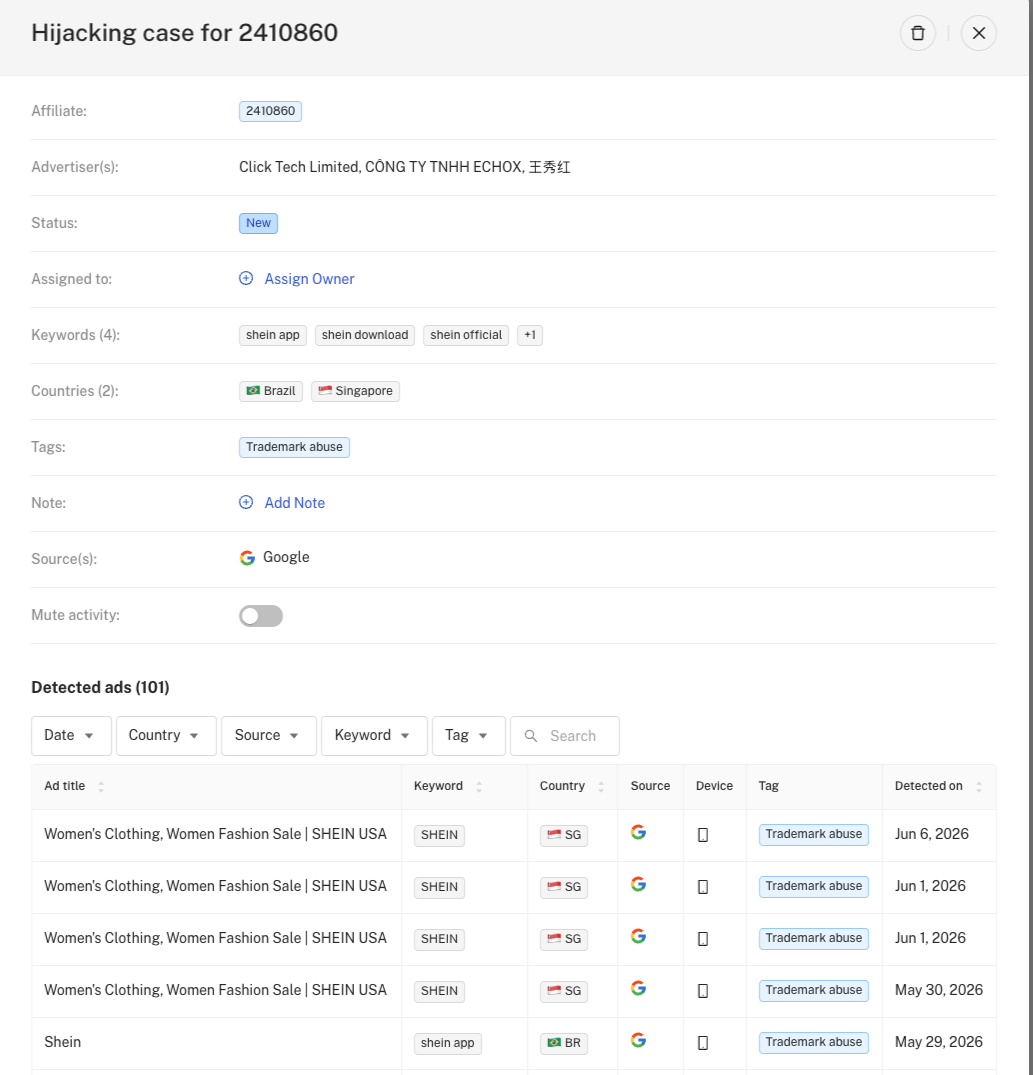
Task: Click Trademark abuse tag in Jun 6 row
Action: (814, 834)
